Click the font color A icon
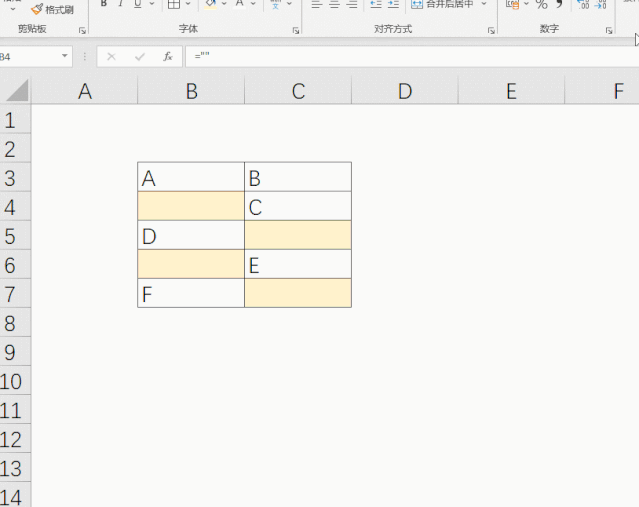This screenshot has height=507, width=639. coord(240,4)
